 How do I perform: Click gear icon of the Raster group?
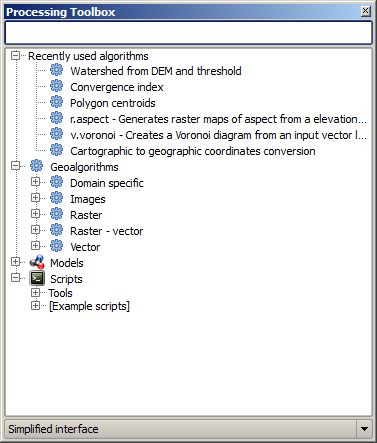click(x=56, y=214)
